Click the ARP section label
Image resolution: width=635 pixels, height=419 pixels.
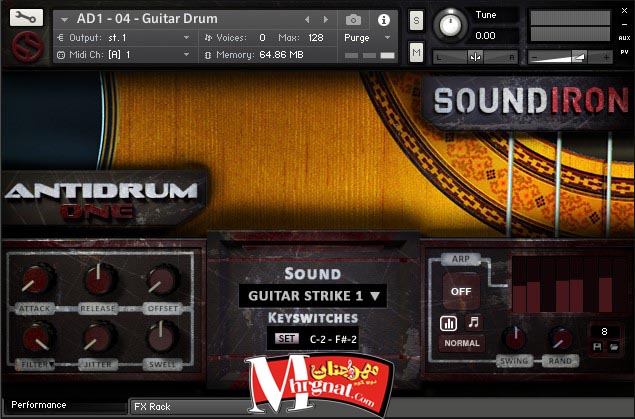point(461,259)
